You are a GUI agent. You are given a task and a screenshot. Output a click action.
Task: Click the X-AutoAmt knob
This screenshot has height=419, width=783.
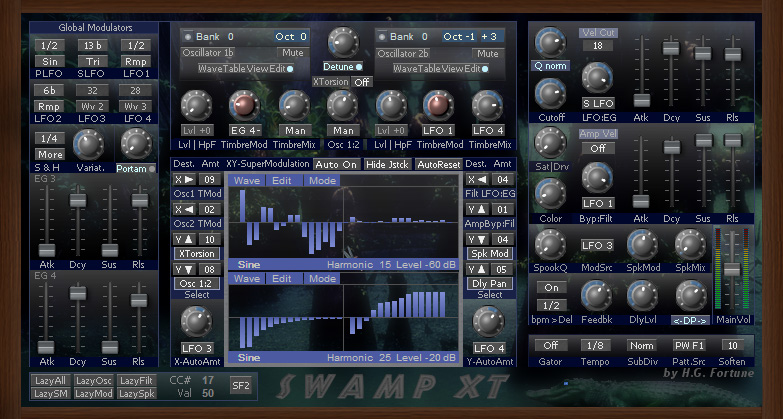point(196,322)
